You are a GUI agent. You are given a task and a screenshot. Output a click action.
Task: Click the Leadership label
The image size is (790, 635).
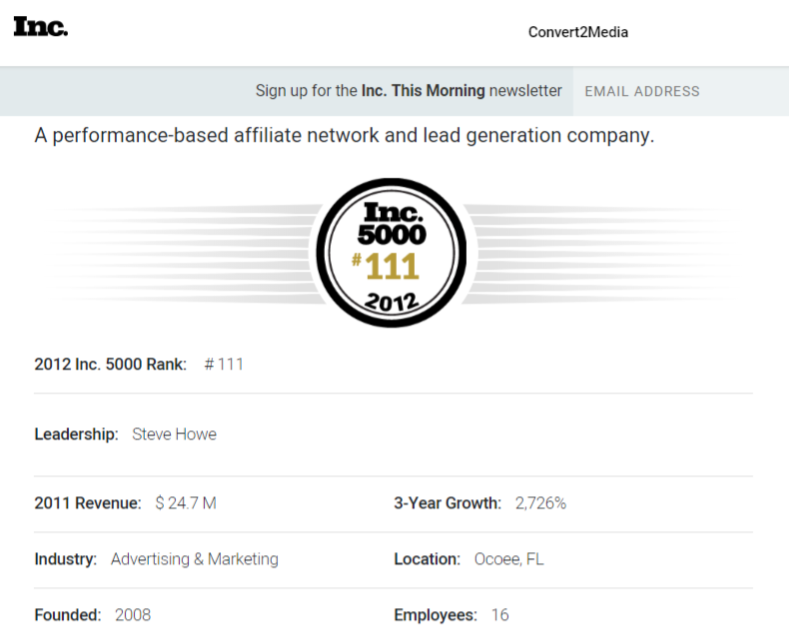click(76, 434)
